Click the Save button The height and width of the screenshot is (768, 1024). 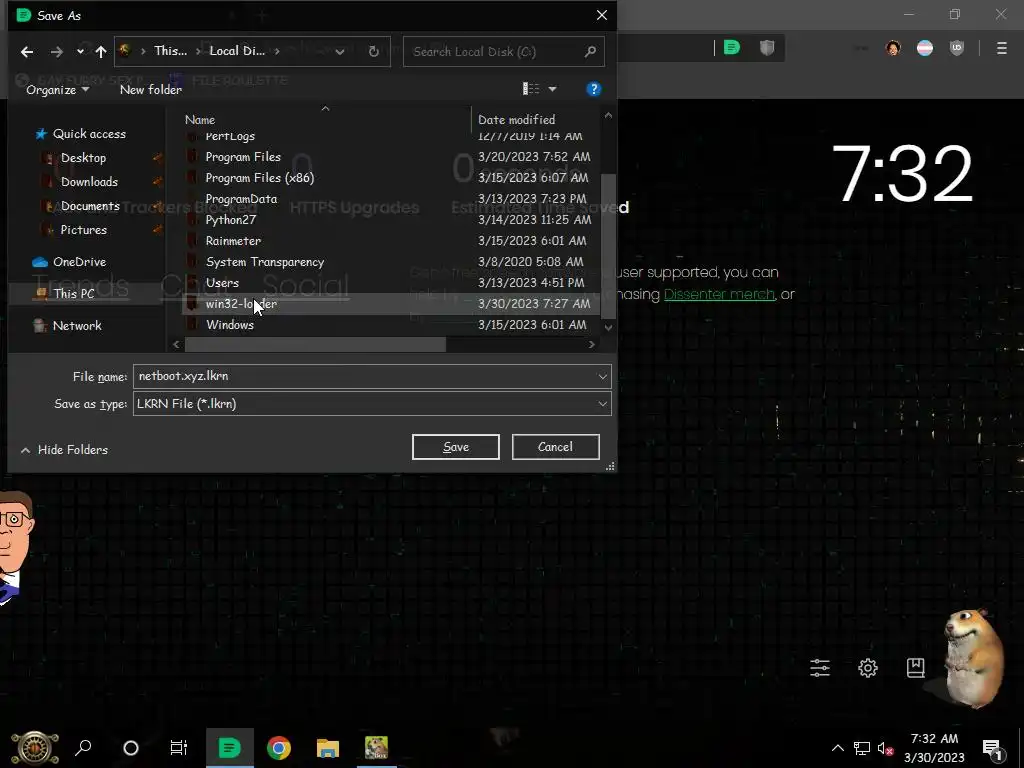coord(456,447)
